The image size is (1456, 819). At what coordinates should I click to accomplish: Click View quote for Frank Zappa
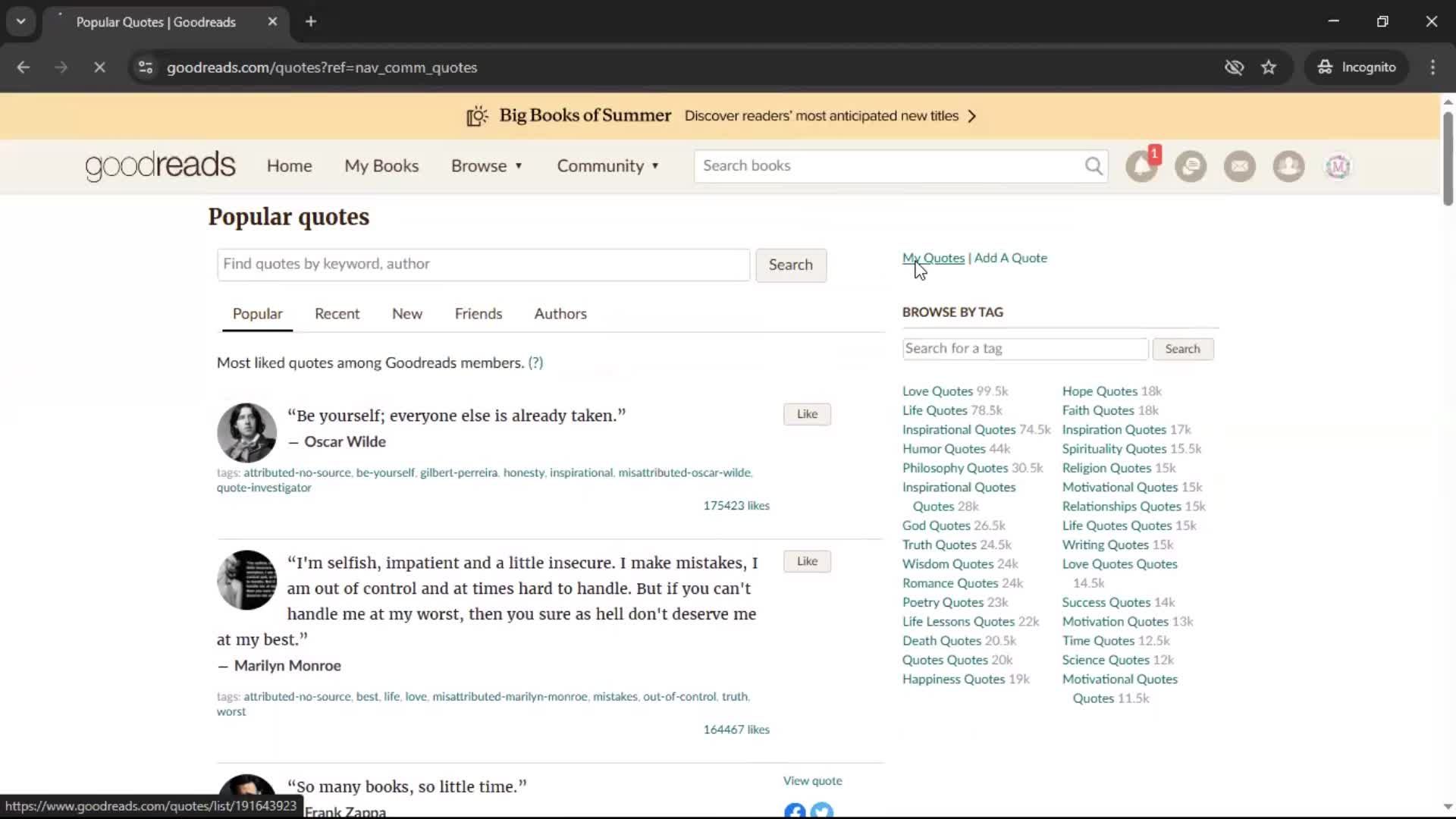click(812, 781)
